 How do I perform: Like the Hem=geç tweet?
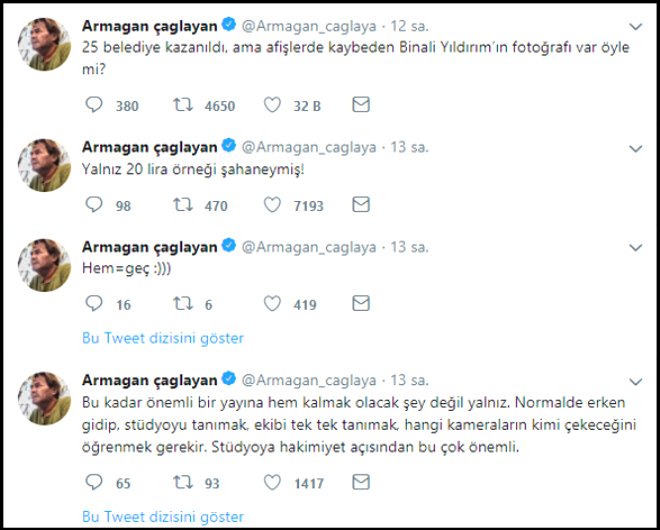tap(272, 304)
